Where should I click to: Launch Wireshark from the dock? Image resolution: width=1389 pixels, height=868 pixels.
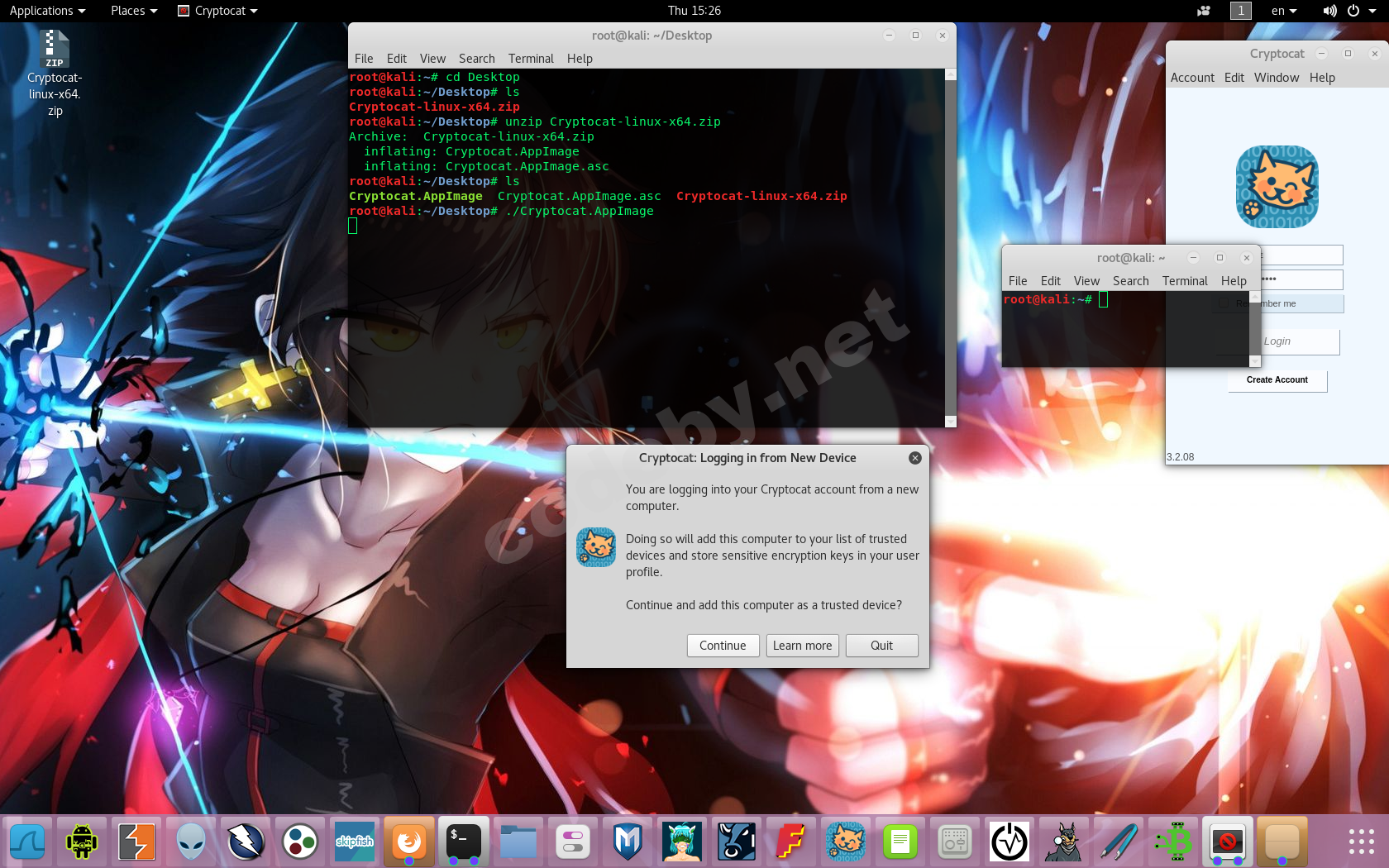coord(27,842)
